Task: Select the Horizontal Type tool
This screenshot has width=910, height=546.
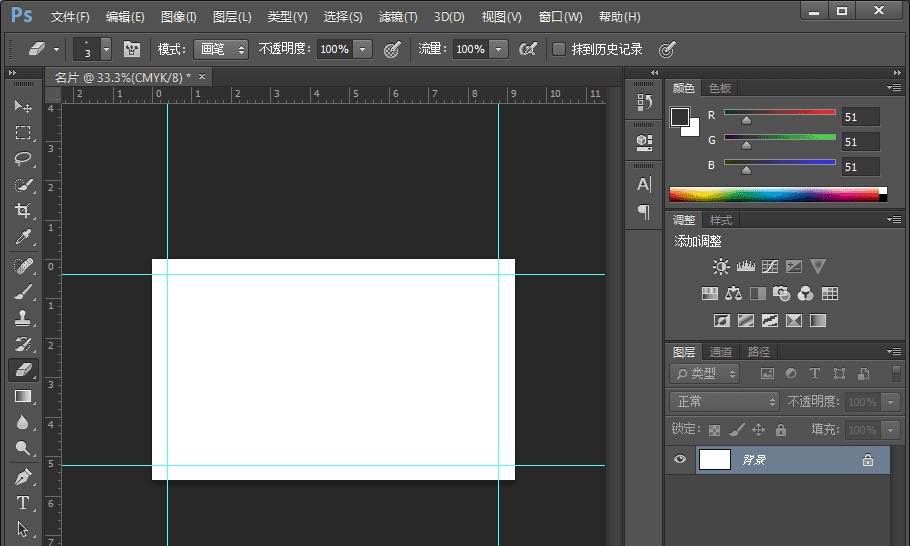Action: click(23, 503)
